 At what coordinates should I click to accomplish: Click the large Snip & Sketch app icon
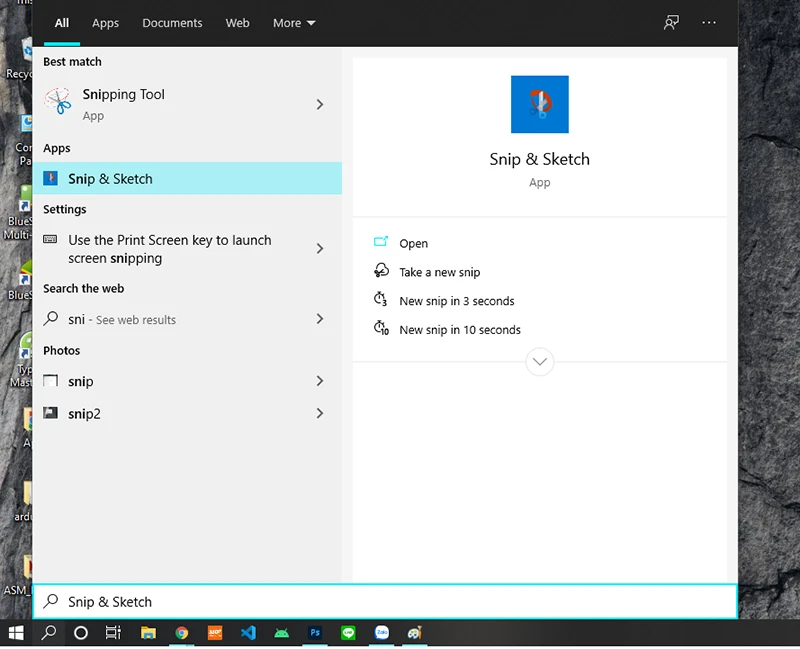pos(539,104)
